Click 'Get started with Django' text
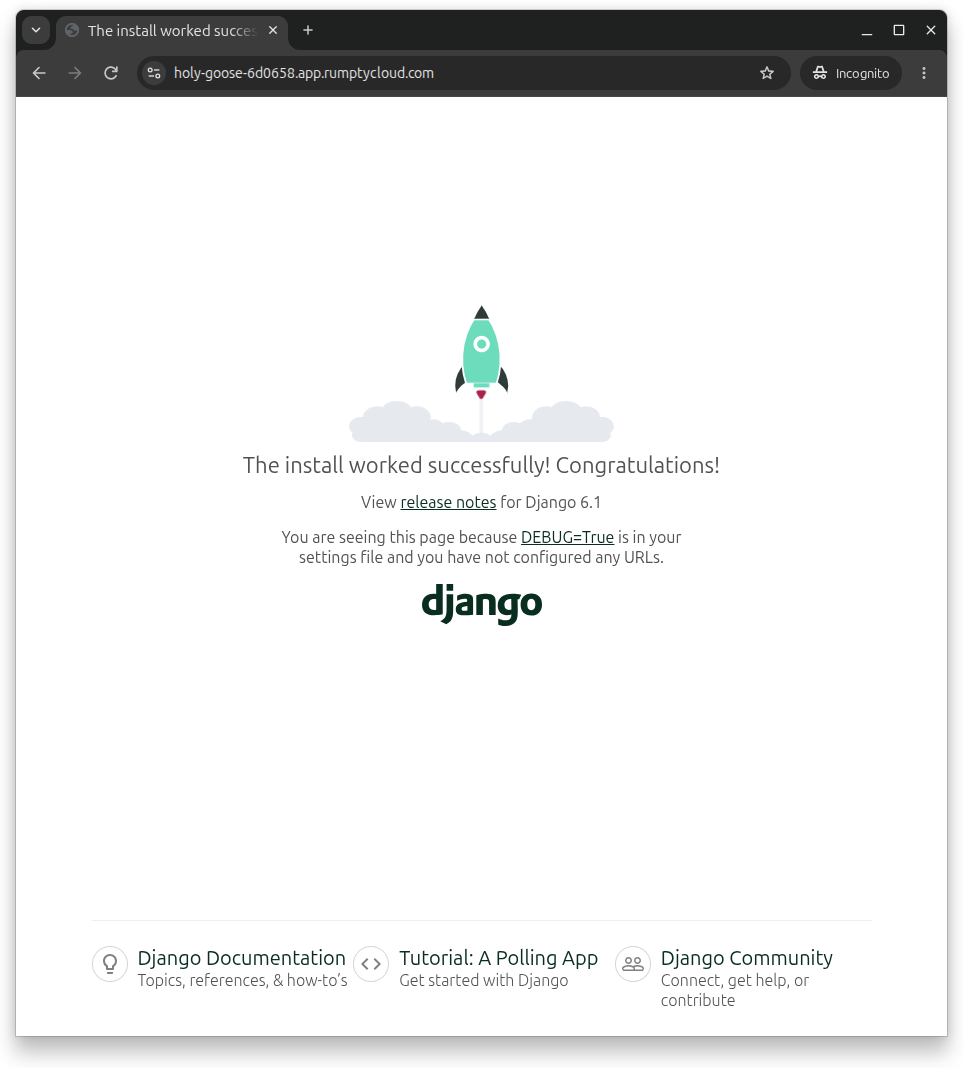 [x=484, y=980]
